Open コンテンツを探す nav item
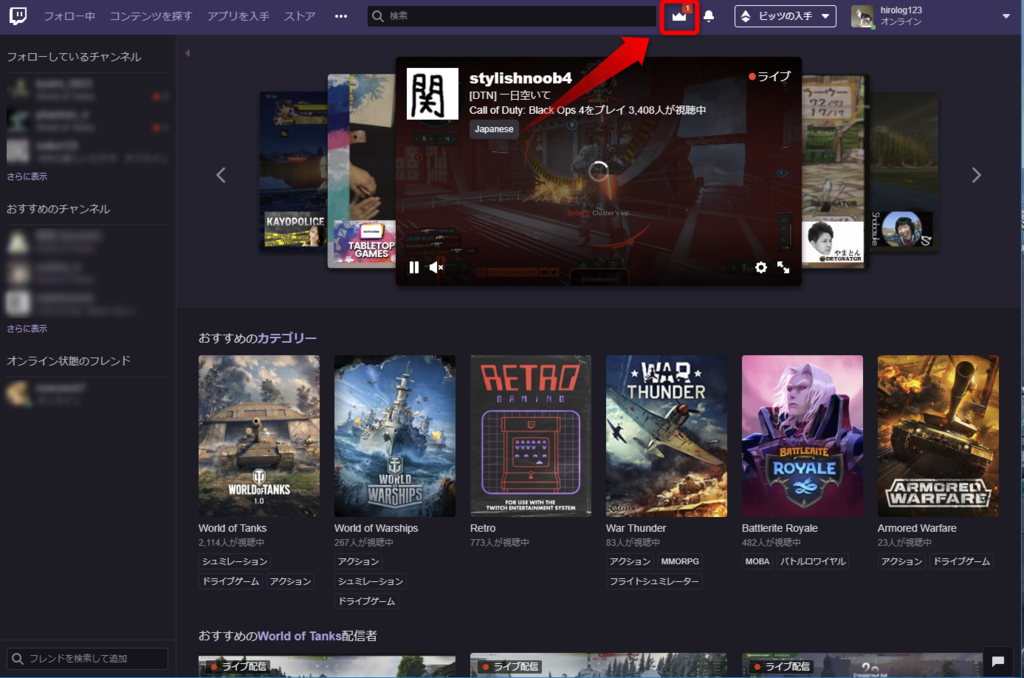 151,16
